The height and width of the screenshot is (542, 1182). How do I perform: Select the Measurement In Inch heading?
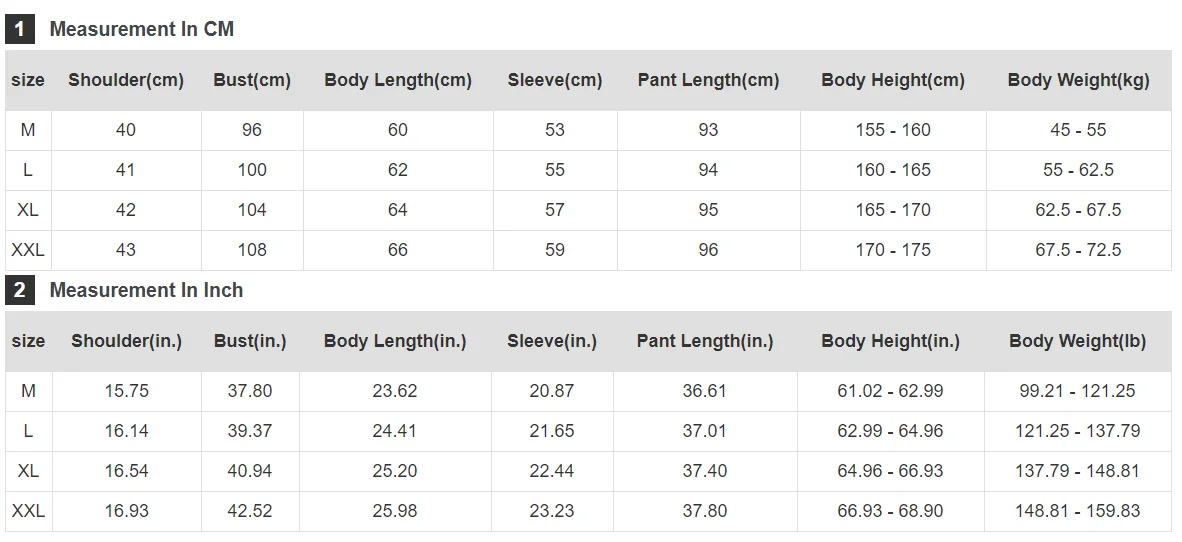pyautogui.click(x=146, y=290)
